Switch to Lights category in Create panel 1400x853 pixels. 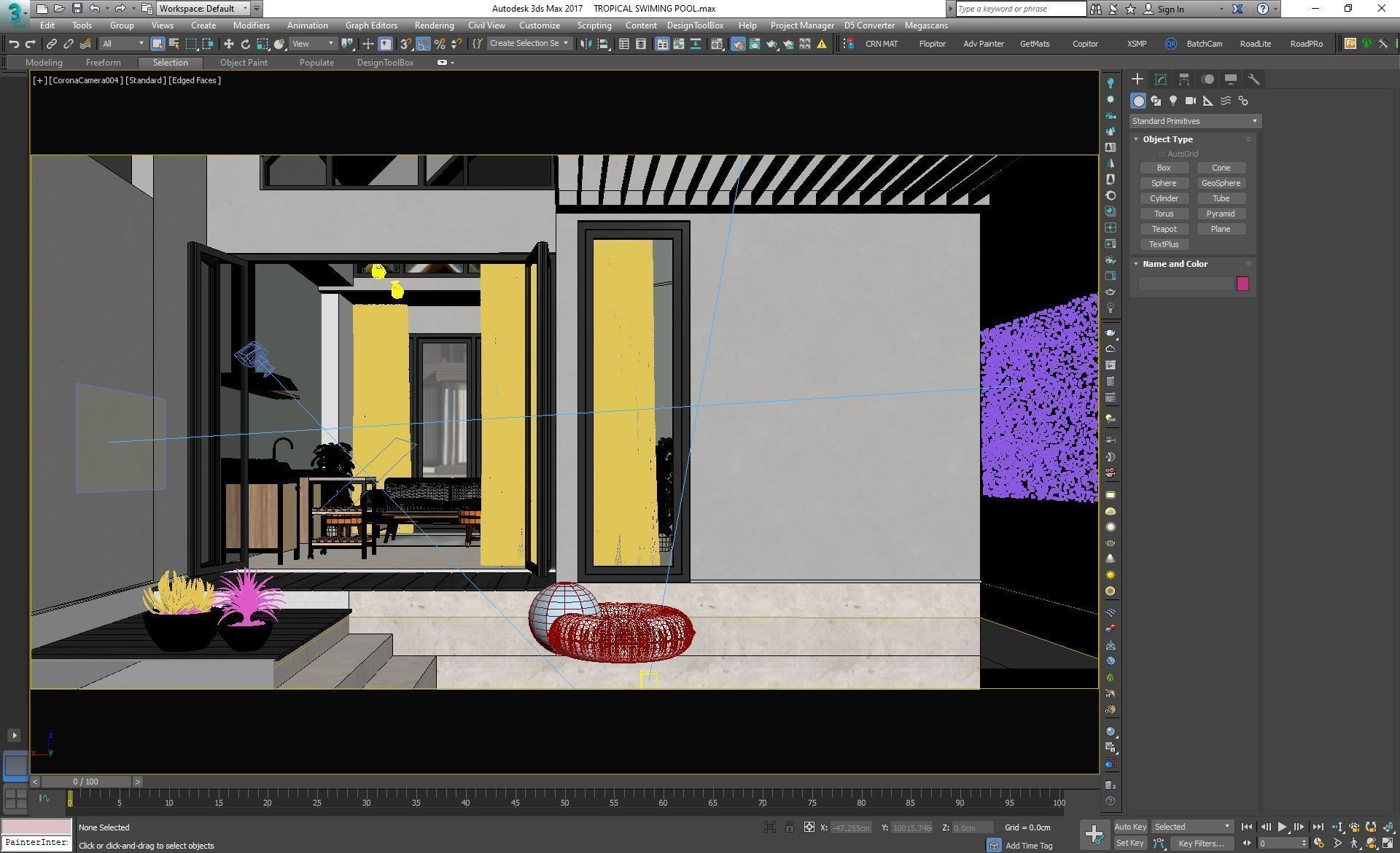click(1173, 101)
